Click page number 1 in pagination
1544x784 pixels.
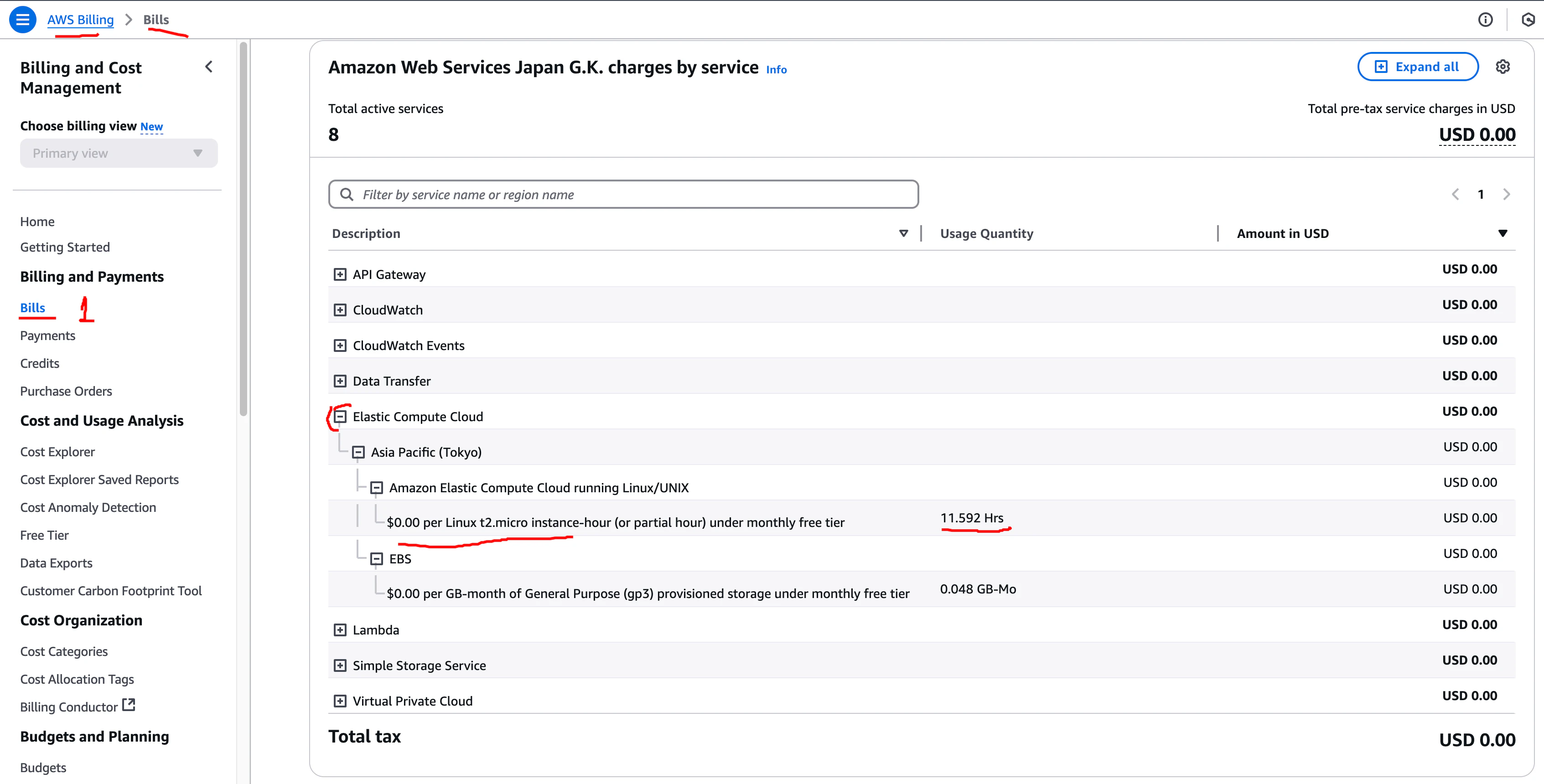click(x=1481, y=194)
